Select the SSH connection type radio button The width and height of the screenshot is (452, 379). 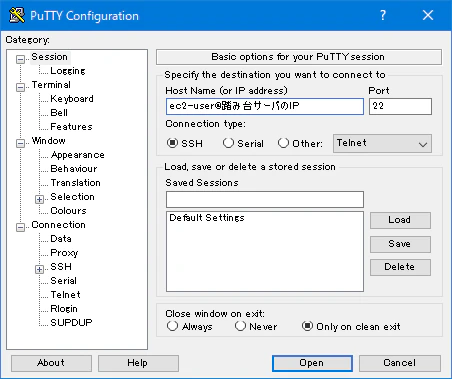[172, 143]
